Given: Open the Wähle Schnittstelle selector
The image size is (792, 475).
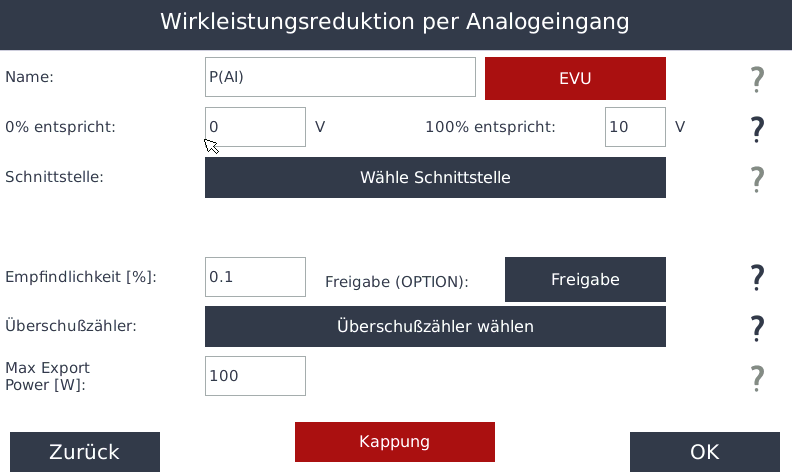Looking at the screenshot, I should click(x=435, y=178).
